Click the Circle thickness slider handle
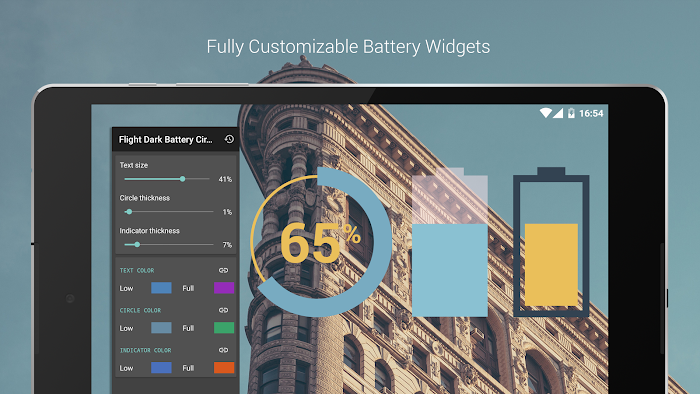 [129, 212]
